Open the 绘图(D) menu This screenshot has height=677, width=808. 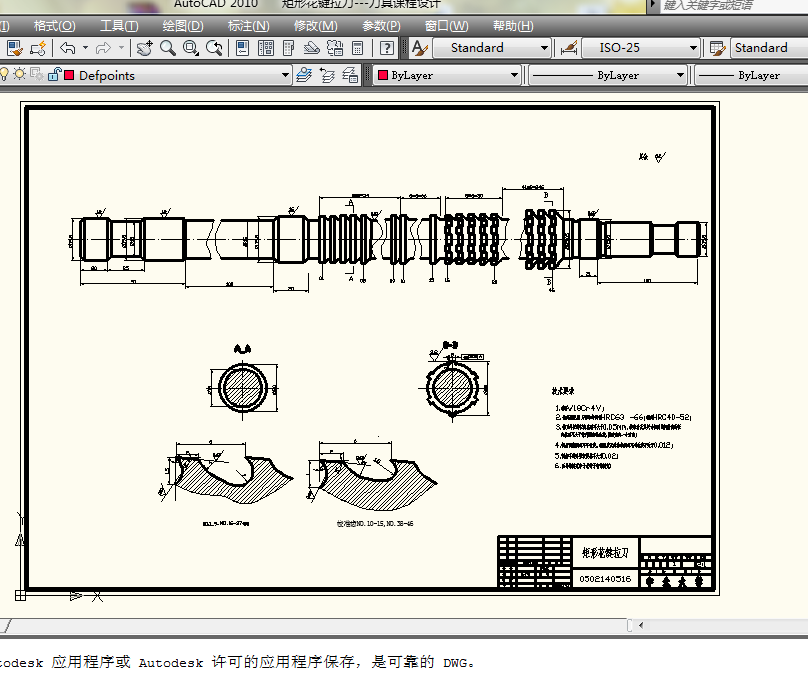tap(183, 26)
